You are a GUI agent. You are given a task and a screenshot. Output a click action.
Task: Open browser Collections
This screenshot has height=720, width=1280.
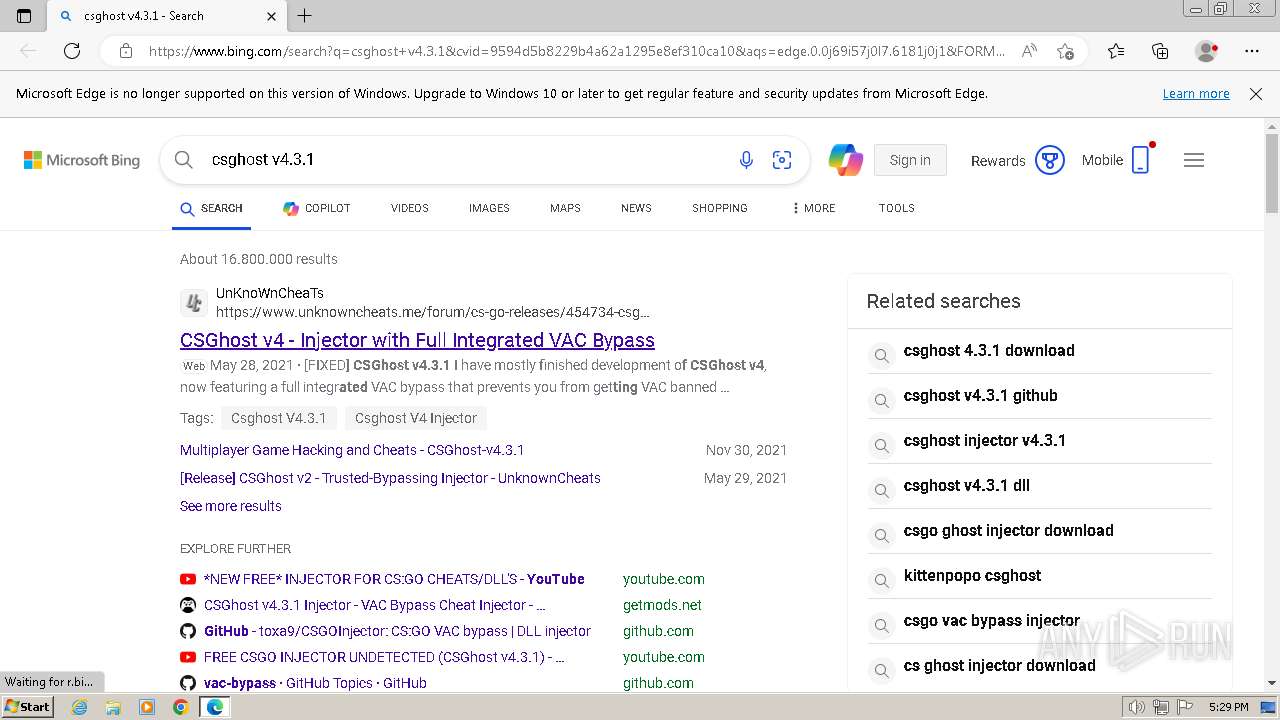tap(1160, 51)
